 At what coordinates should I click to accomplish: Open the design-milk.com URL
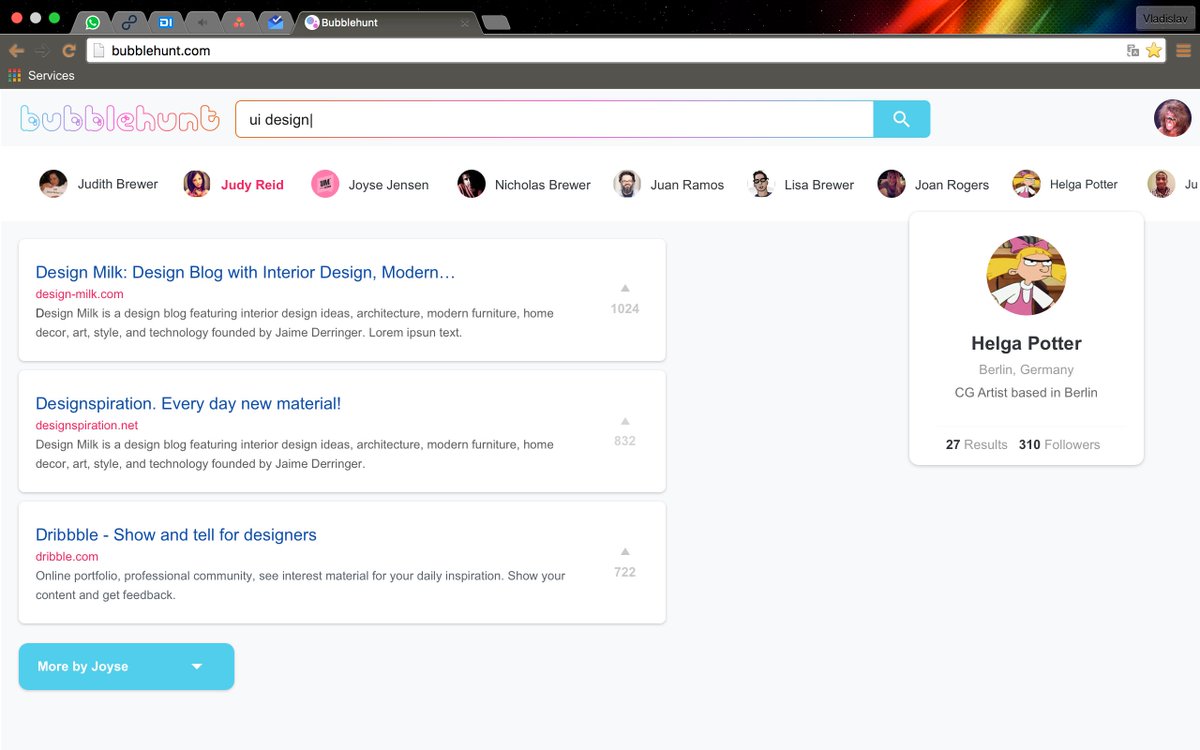(x=79, y=294)
